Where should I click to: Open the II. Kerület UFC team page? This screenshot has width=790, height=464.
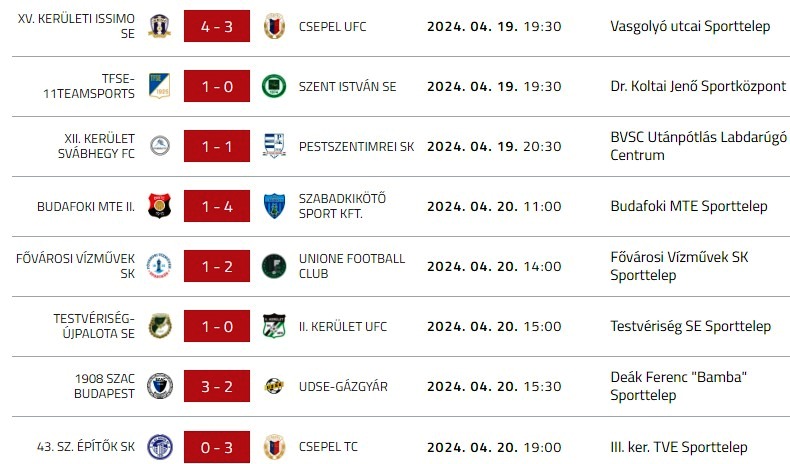[x=343, y=326]
